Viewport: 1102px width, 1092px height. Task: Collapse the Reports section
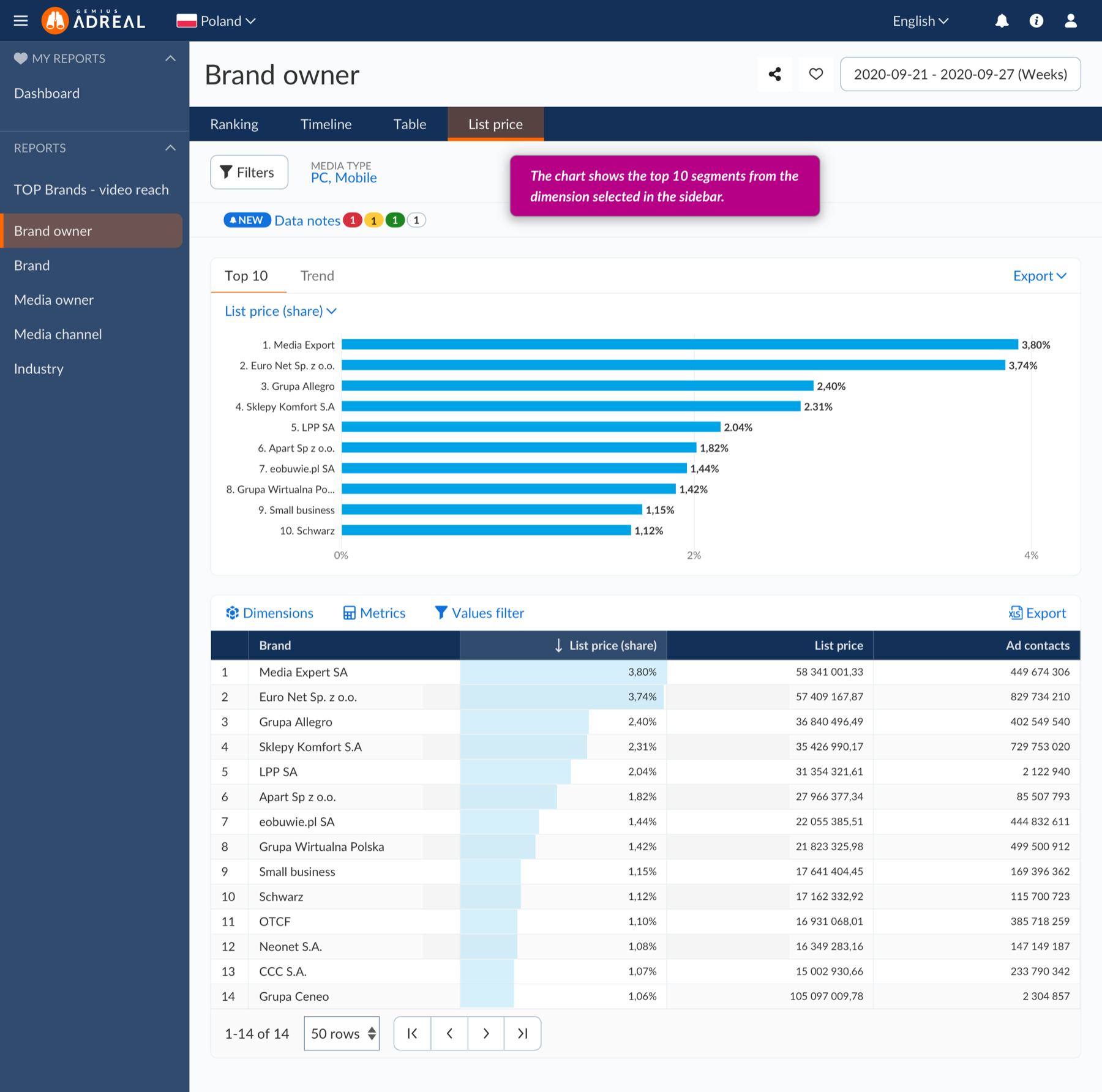point(170,148)
